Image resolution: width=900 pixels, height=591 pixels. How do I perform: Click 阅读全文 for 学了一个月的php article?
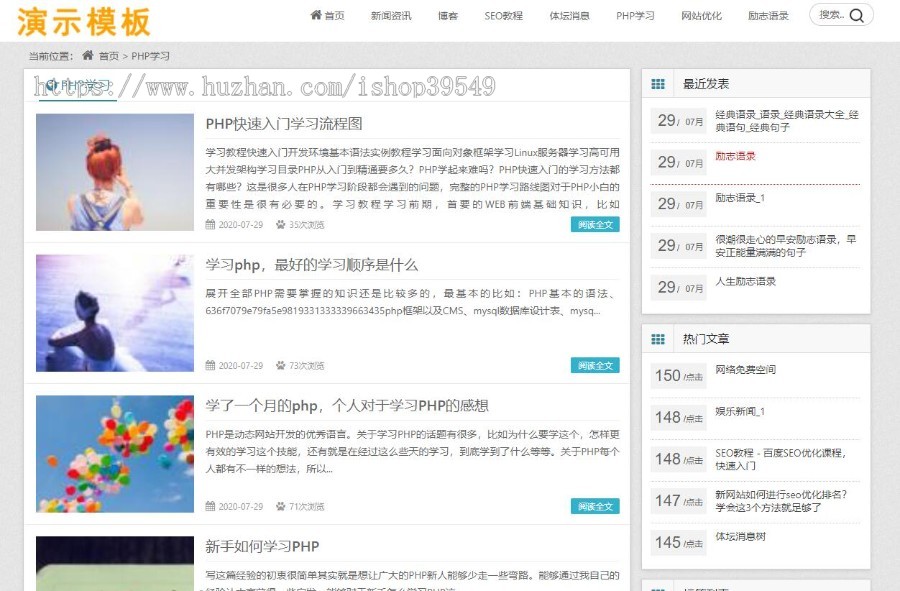(595, 507)
